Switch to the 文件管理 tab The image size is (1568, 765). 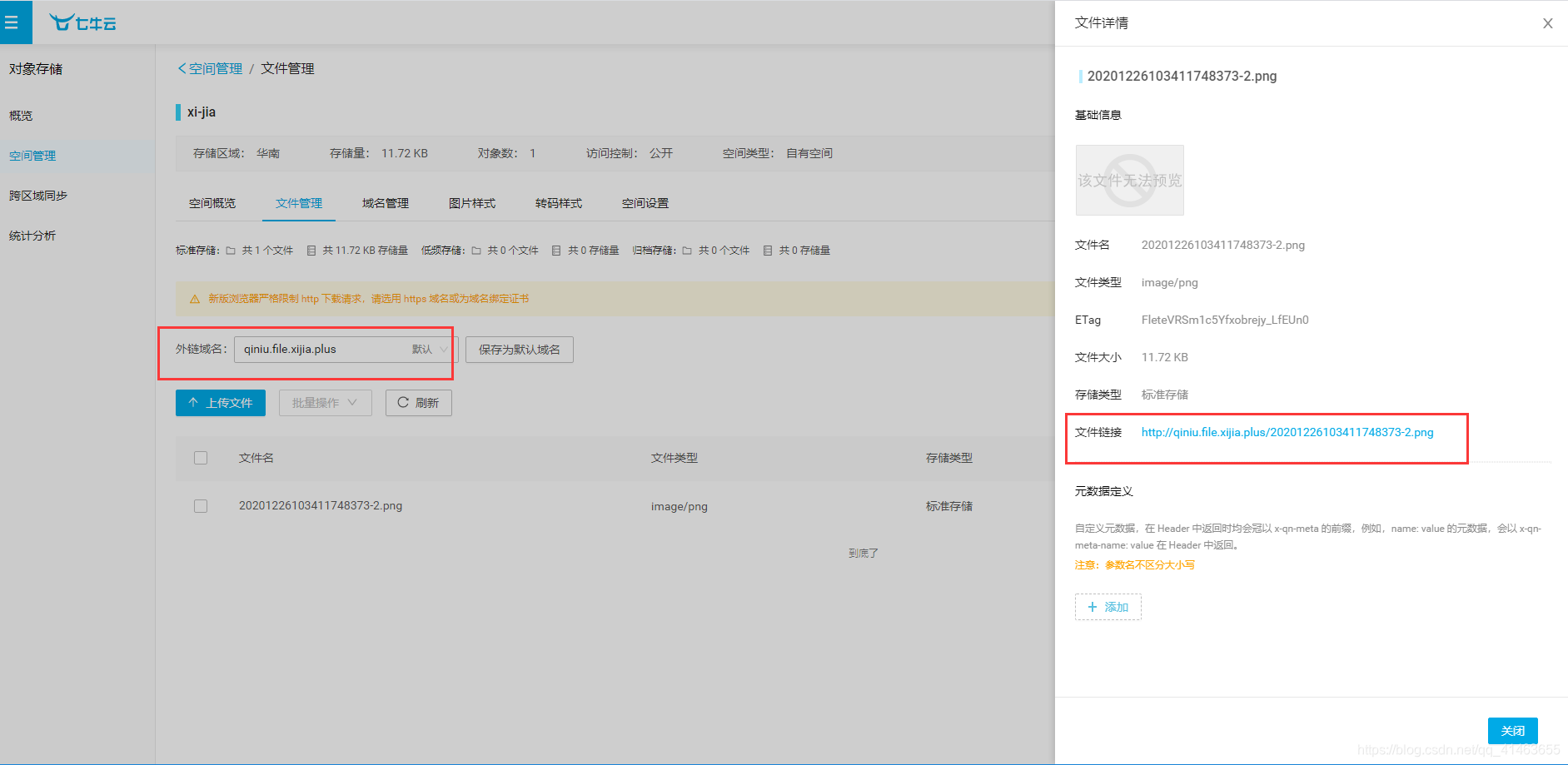point(299,203)
